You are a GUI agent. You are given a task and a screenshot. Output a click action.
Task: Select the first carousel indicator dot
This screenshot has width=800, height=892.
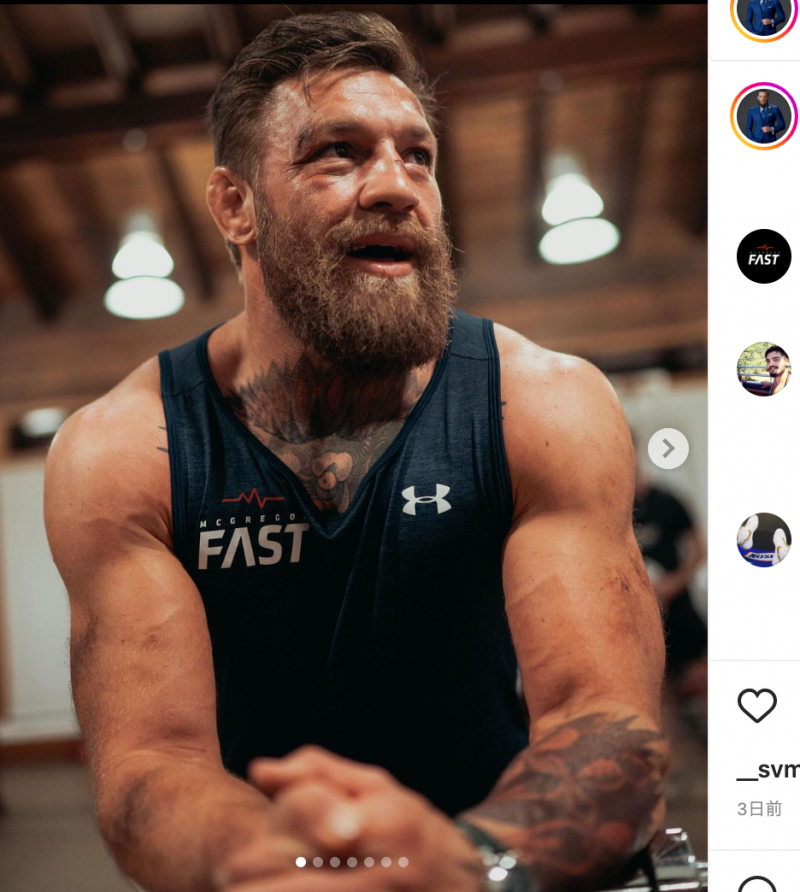(x=301, y=862)
